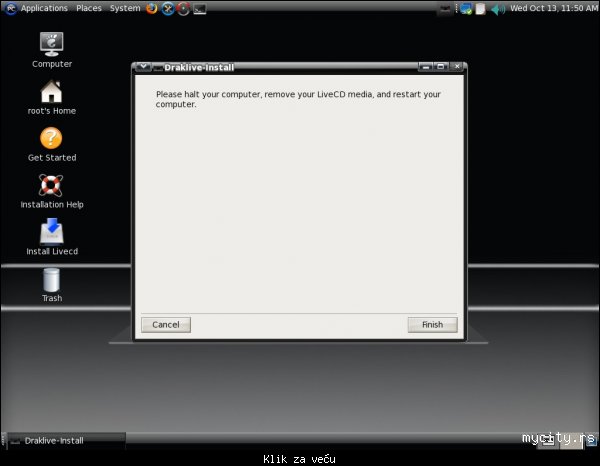Click the workspace switcher in bottom panel

[x=561, y=440]
